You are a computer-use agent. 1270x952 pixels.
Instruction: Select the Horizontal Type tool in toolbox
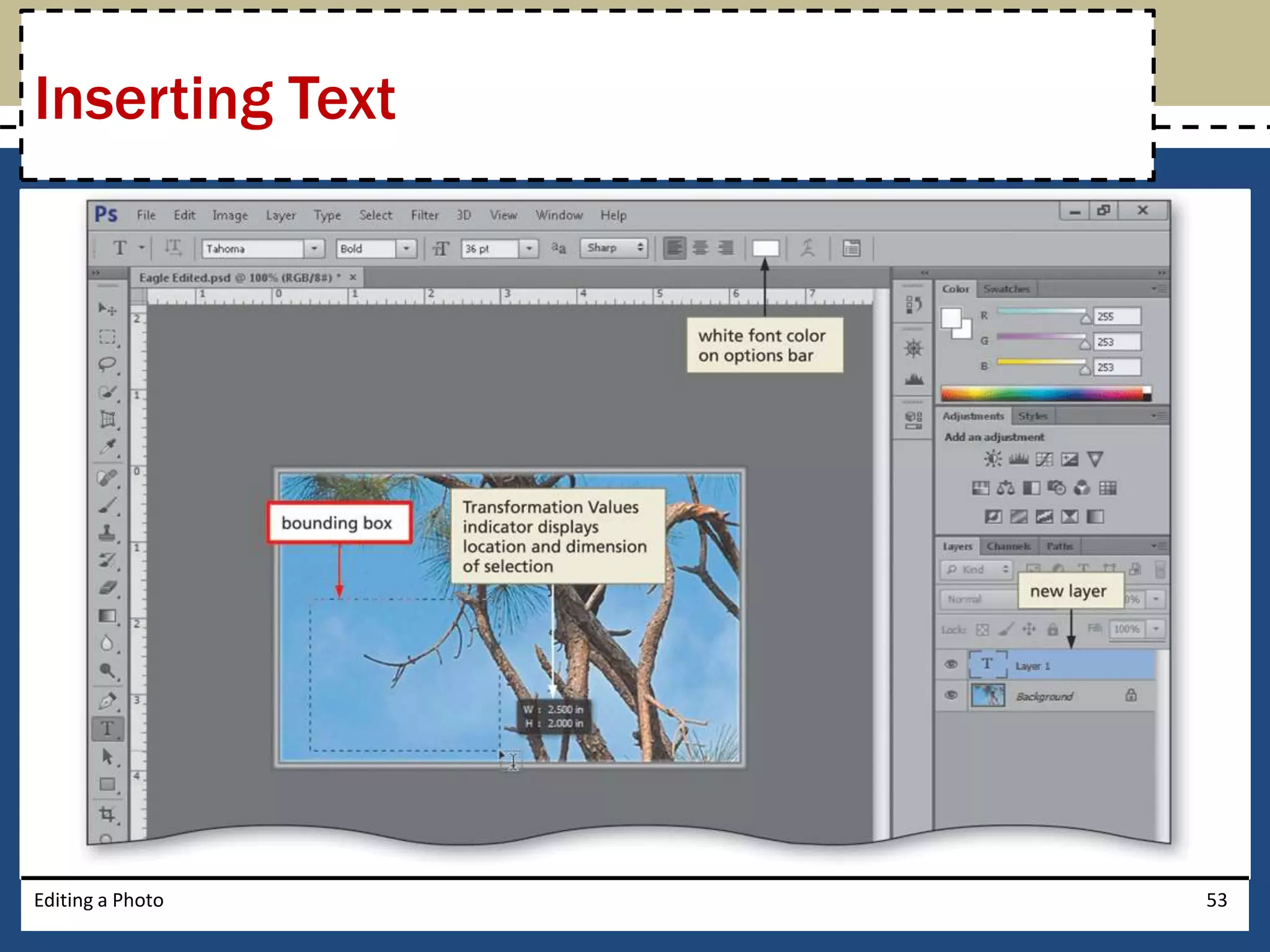click(x=107, y=729)
